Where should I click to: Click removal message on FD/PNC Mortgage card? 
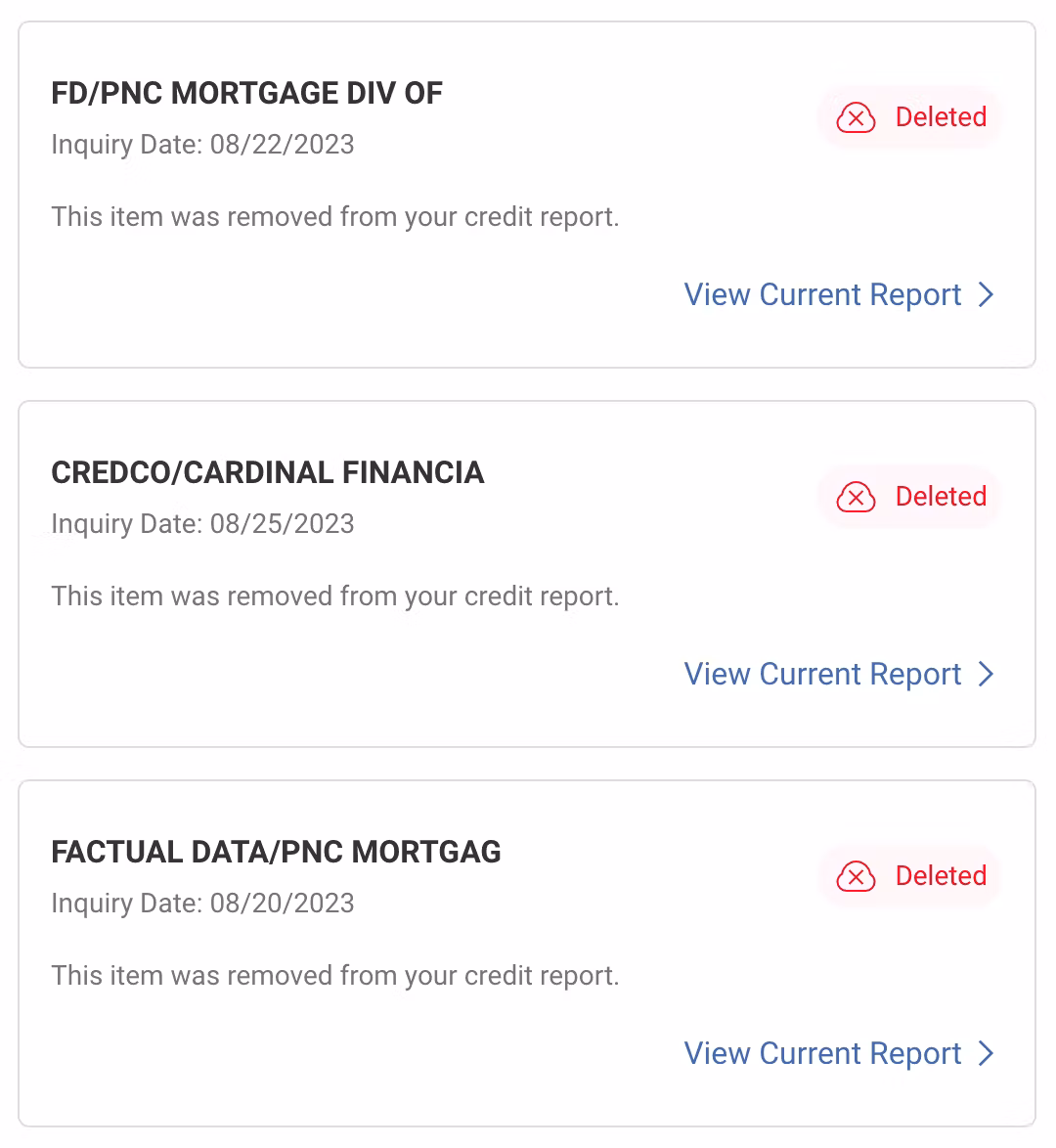pos(334,216)
